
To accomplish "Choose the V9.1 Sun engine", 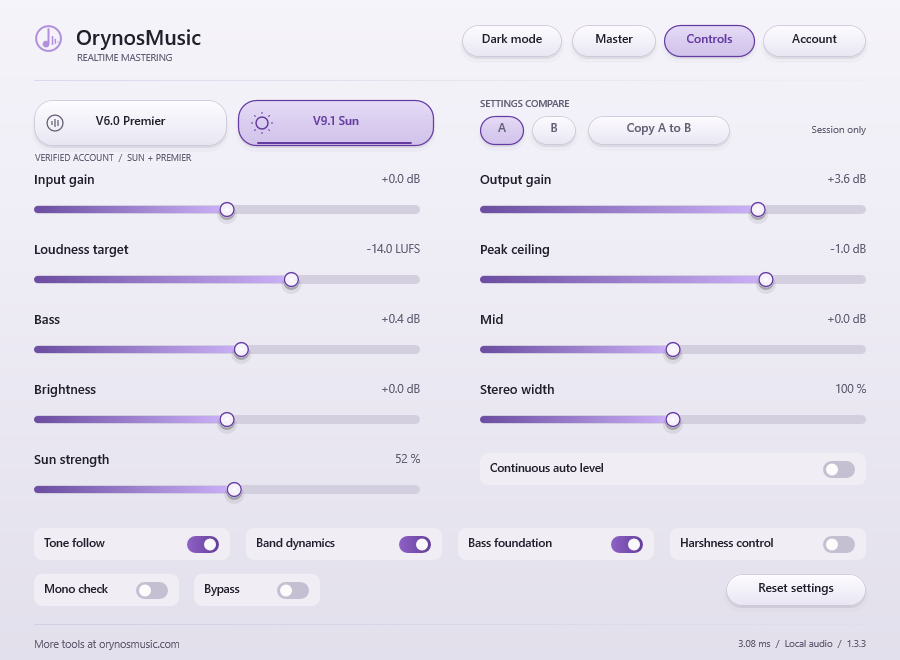I will point(336,123).
